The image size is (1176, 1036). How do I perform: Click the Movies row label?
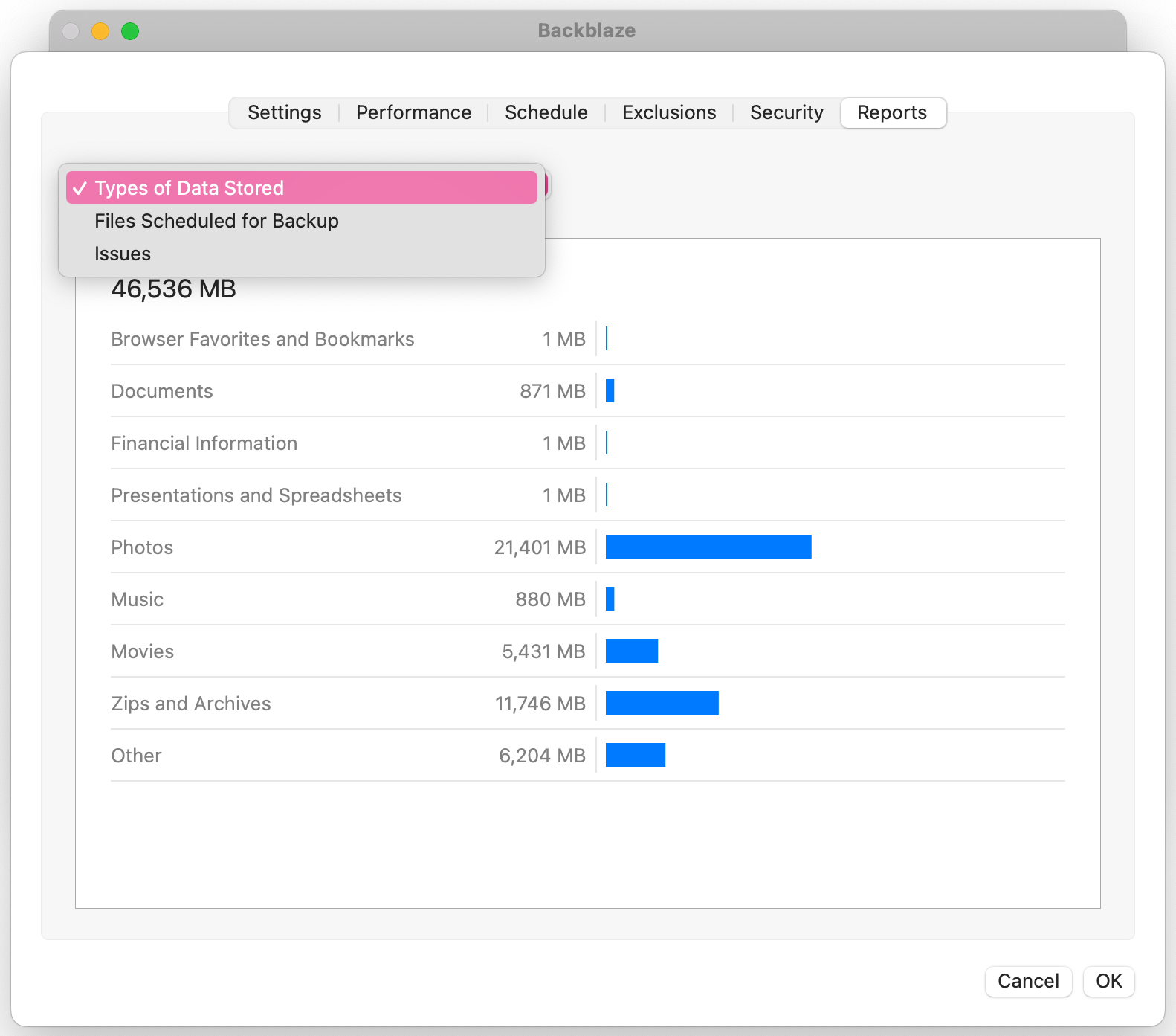click(x=143, y=651)
